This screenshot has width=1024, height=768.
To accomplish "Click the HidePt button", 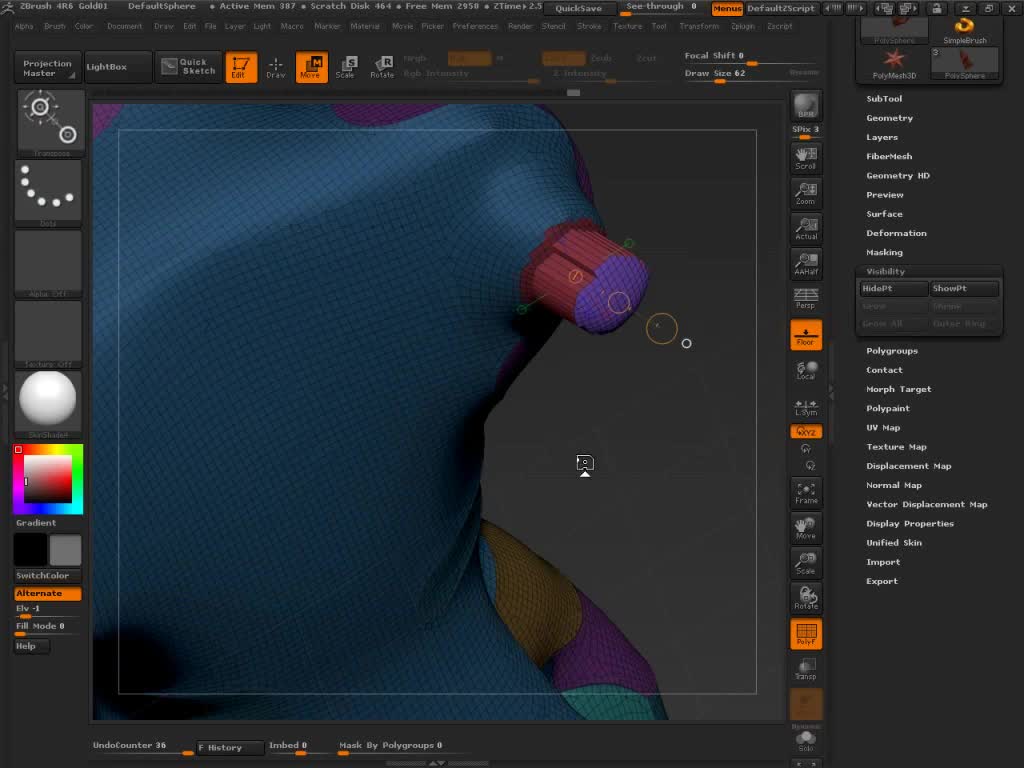I will pos(894,289).
